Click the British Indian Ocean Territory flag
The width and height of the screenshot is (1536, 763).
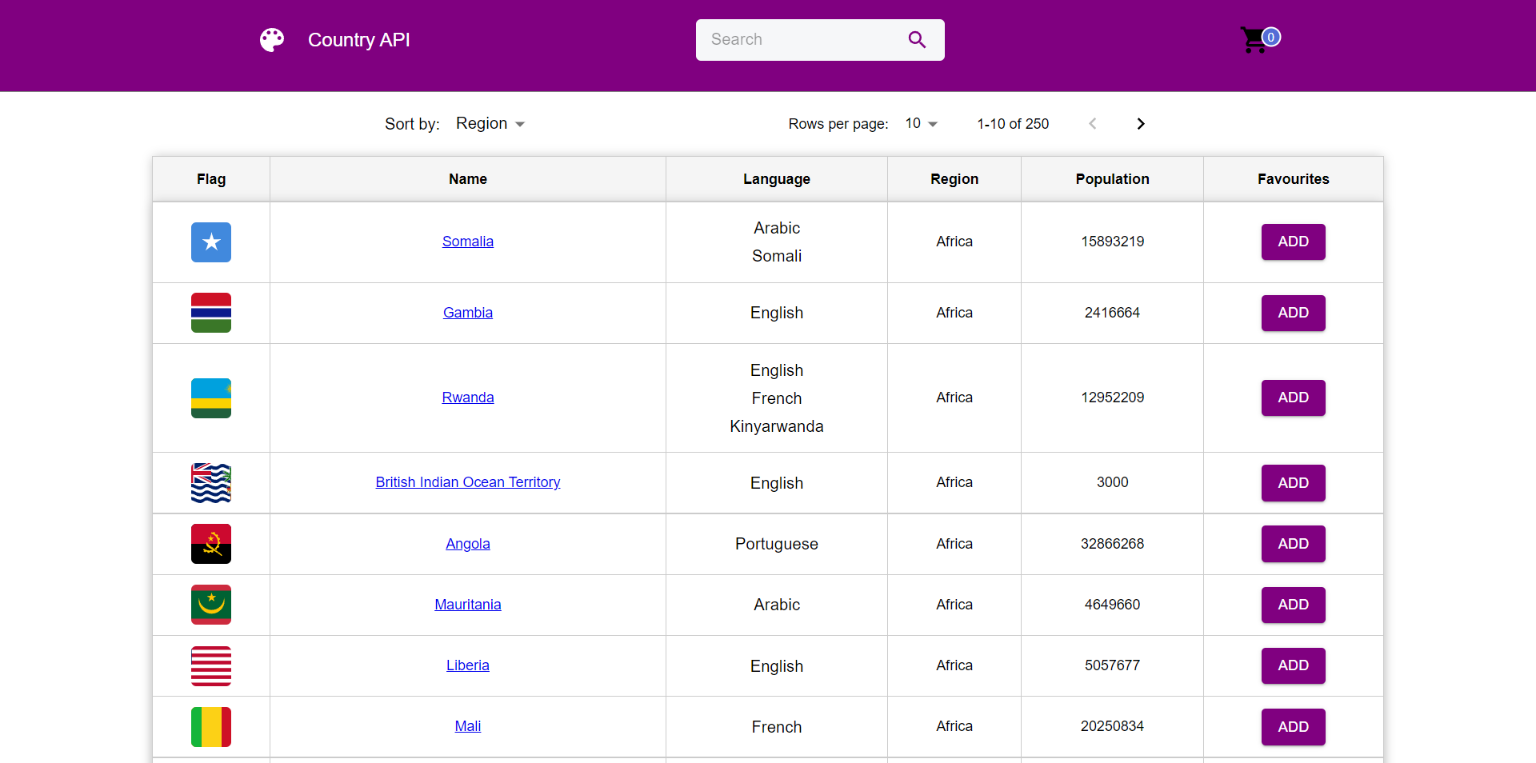click(x=211, y=483)
